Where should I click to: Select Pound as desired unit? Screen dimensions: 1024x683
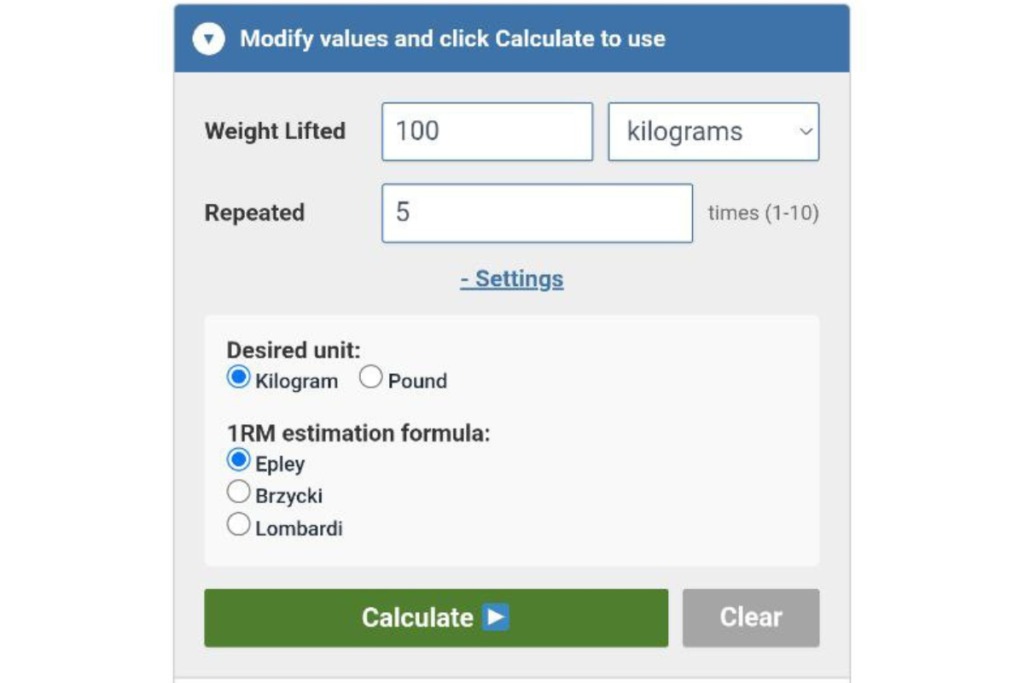pos(371,377)
